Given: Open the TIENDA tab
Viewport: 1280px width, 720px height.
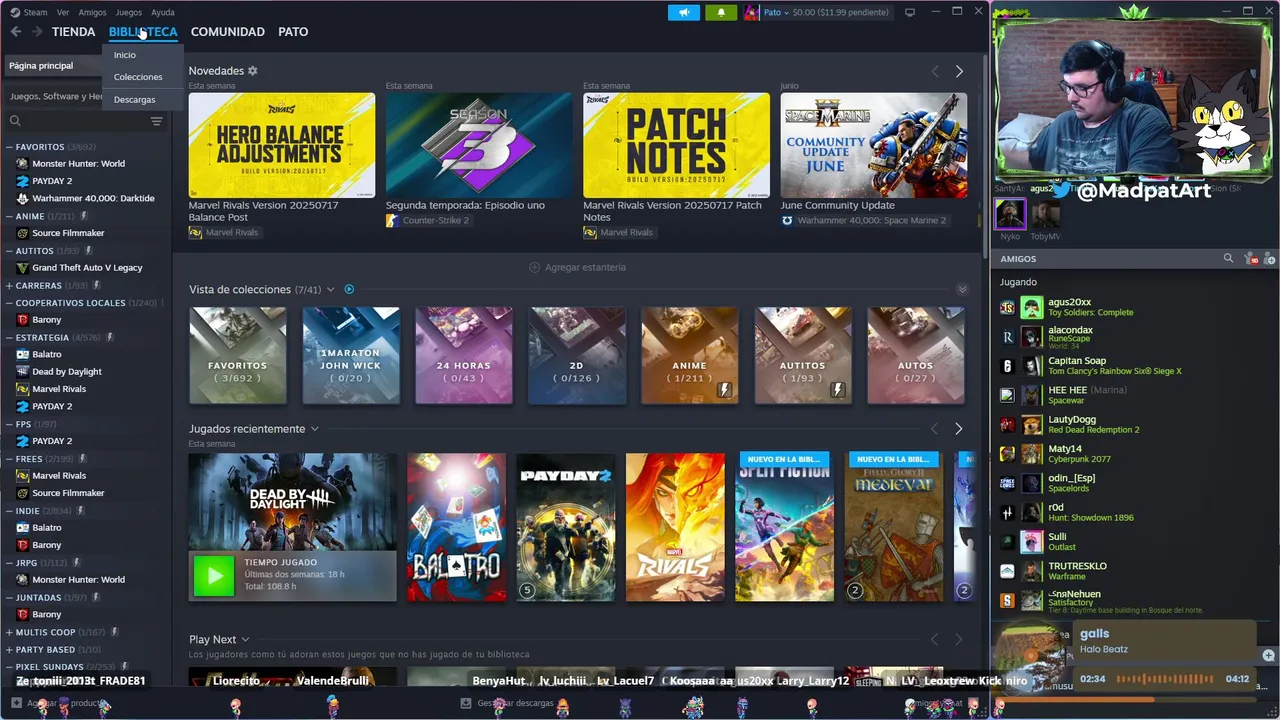Looking at the screenshot, I should 73,32.
